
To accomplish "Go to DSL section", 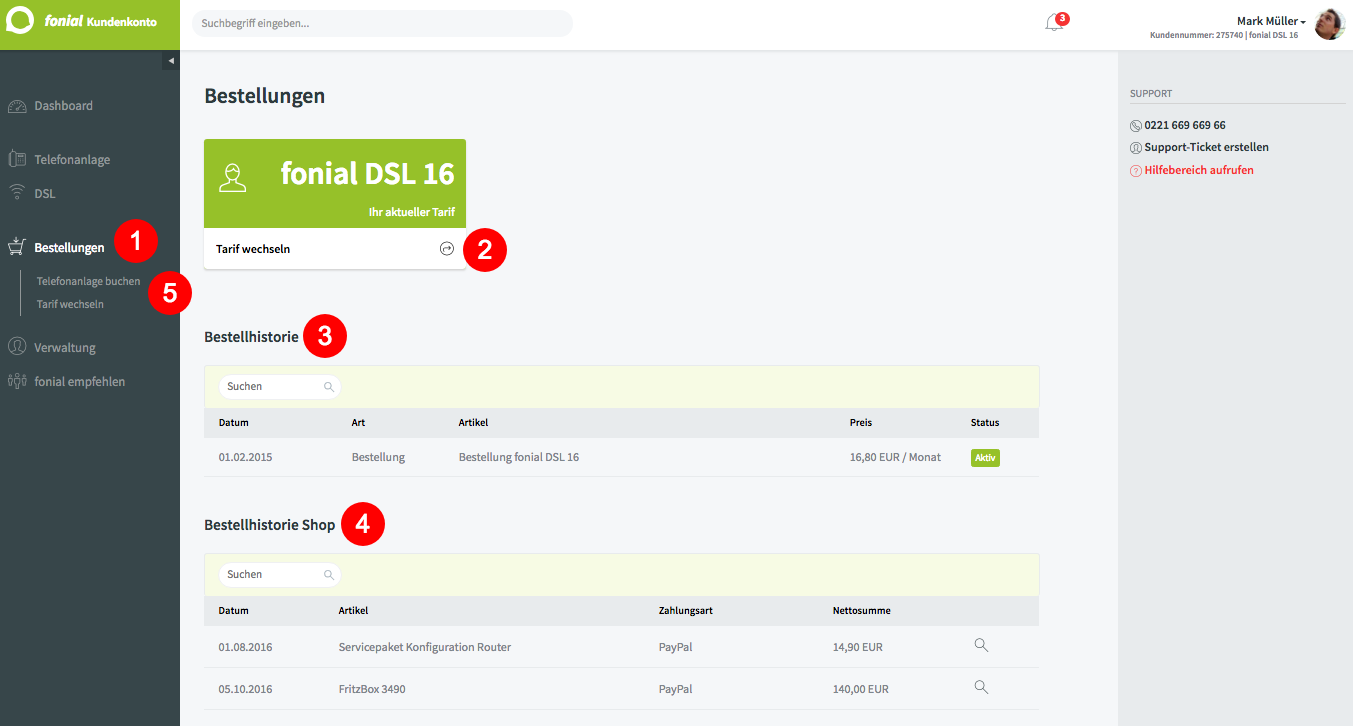I will point(45,194).
